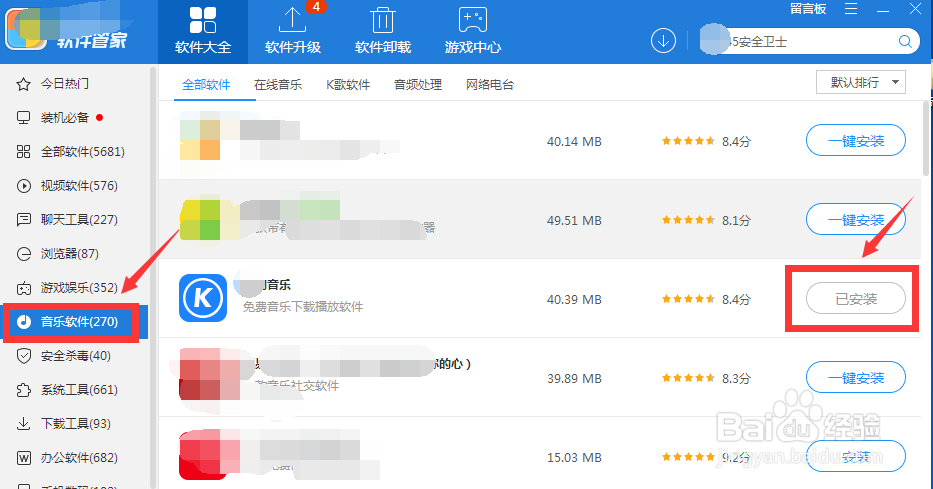933x489 pixels.
Task: Click the browser icon beside 浏览器
Action: [x=23, y=254]
